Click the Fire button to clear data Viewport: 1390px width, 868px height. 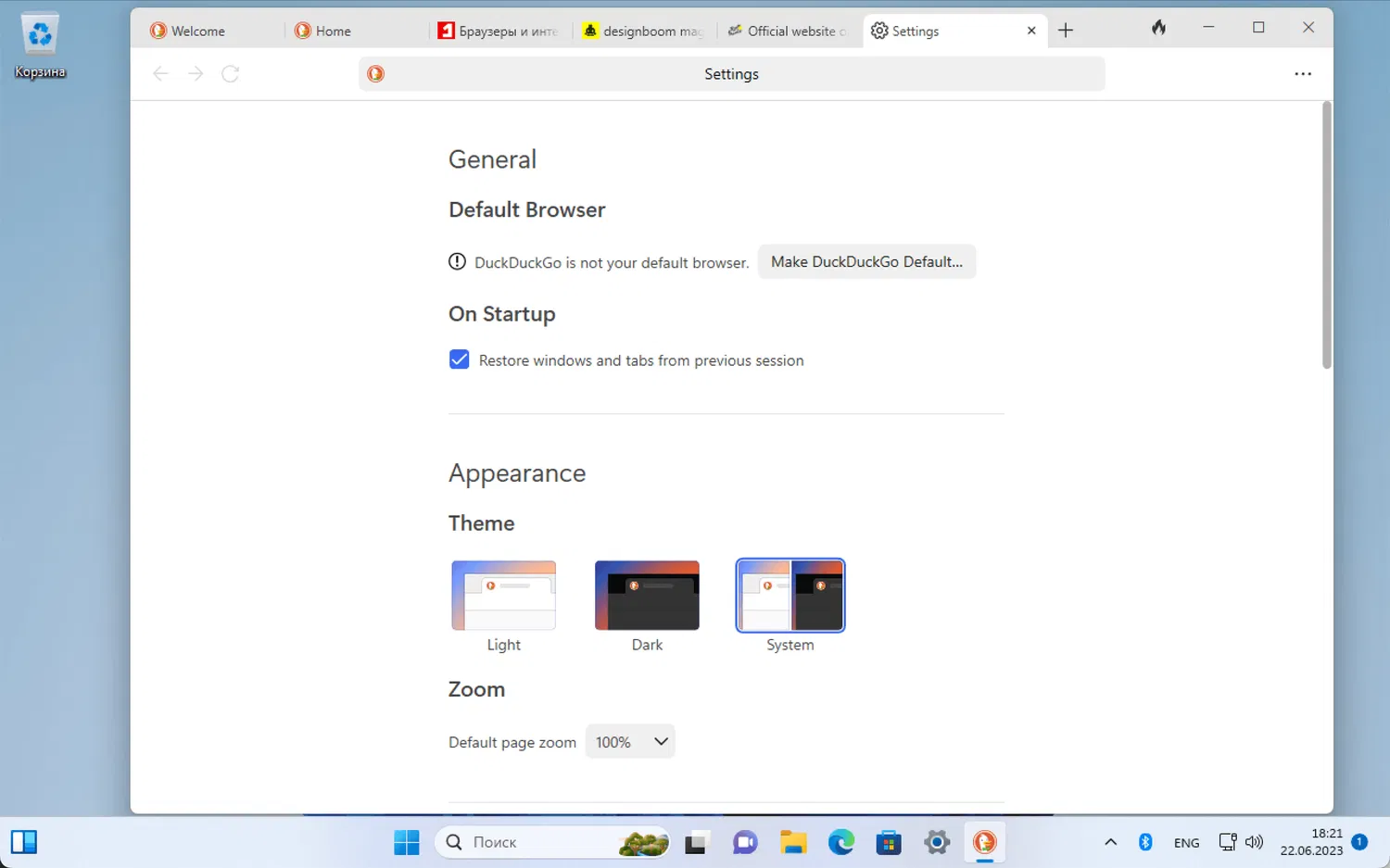point(1158,29)
